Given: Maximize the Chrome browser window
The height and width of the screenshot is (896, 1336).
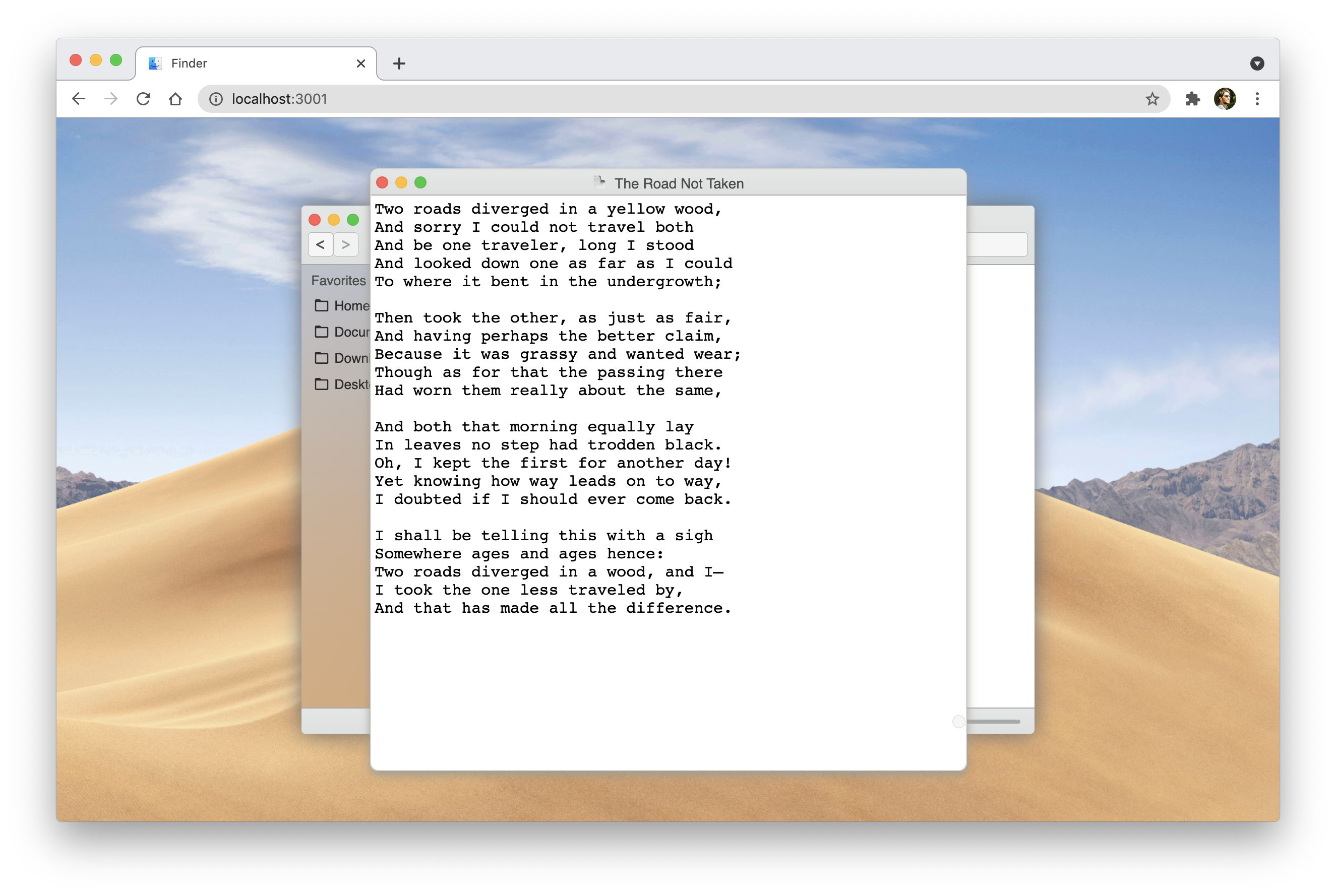Looking at the screenshot, I should point(116,60).
